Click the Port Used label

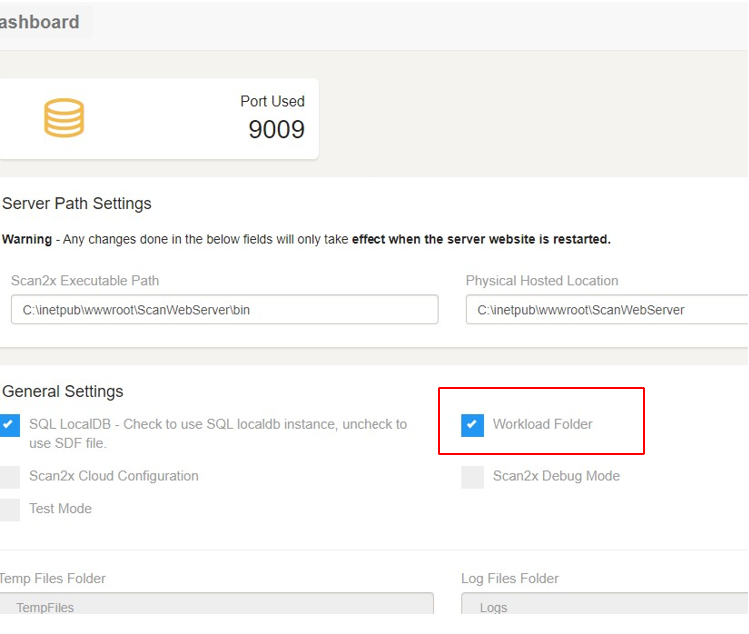click(272, 101)
